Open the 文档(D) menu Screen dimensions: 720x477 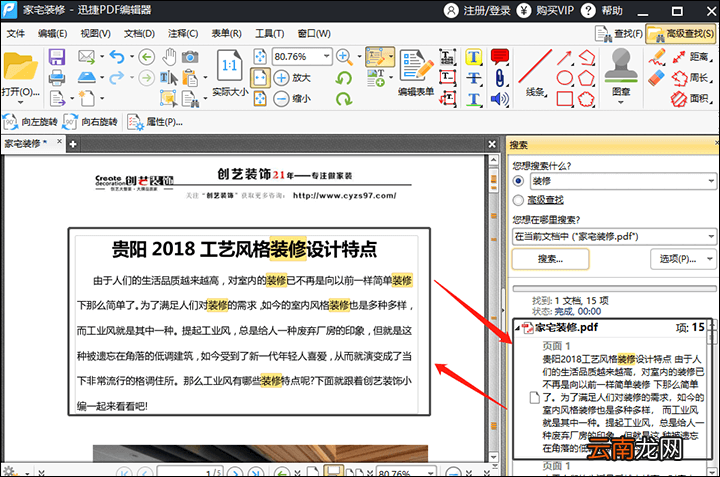click(x=139, y=34)
